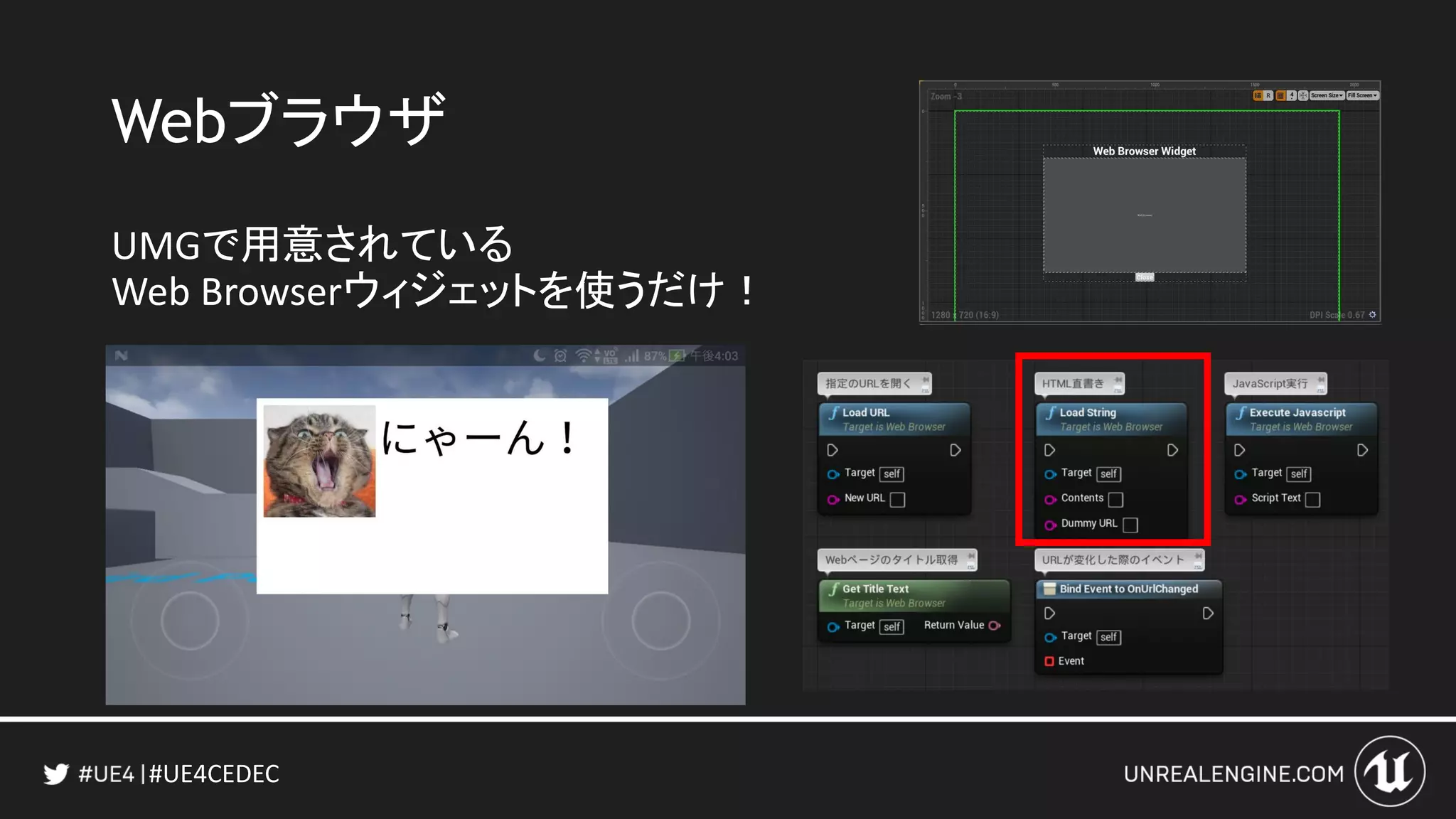Click the Bind Event to OnUrlChanged node icon
The image size is (1456, 819).
(1049, 589)
